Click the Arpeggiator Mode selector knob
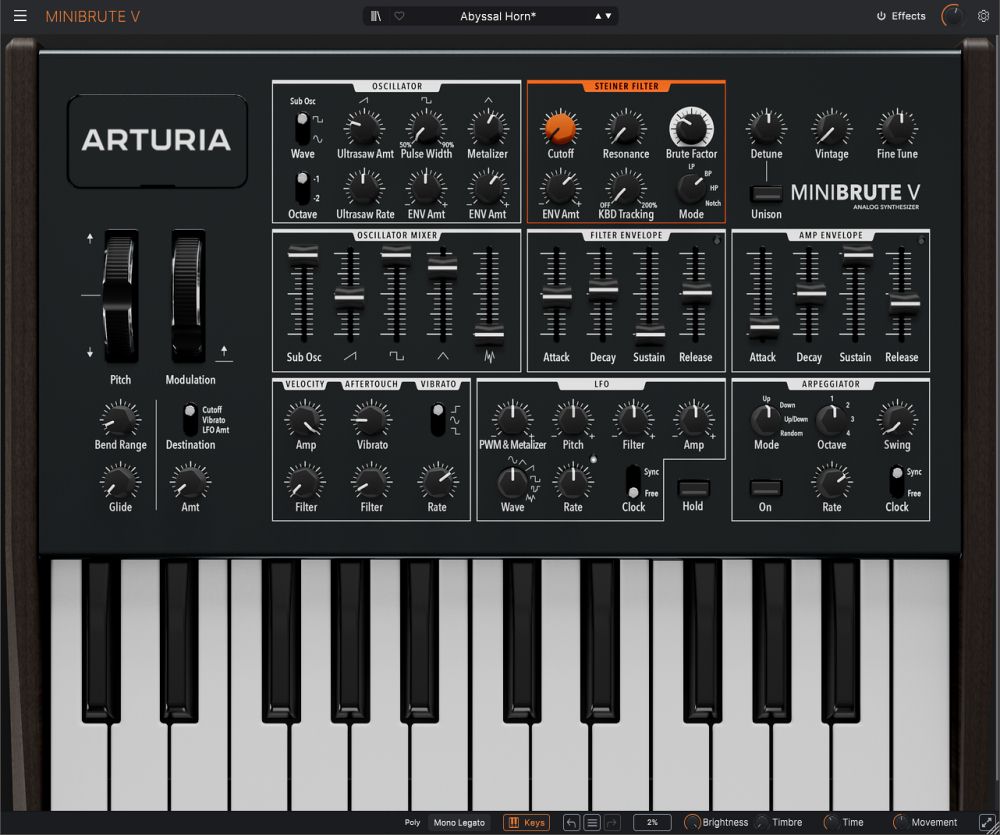1000x835 pixels. coord(766,419)
